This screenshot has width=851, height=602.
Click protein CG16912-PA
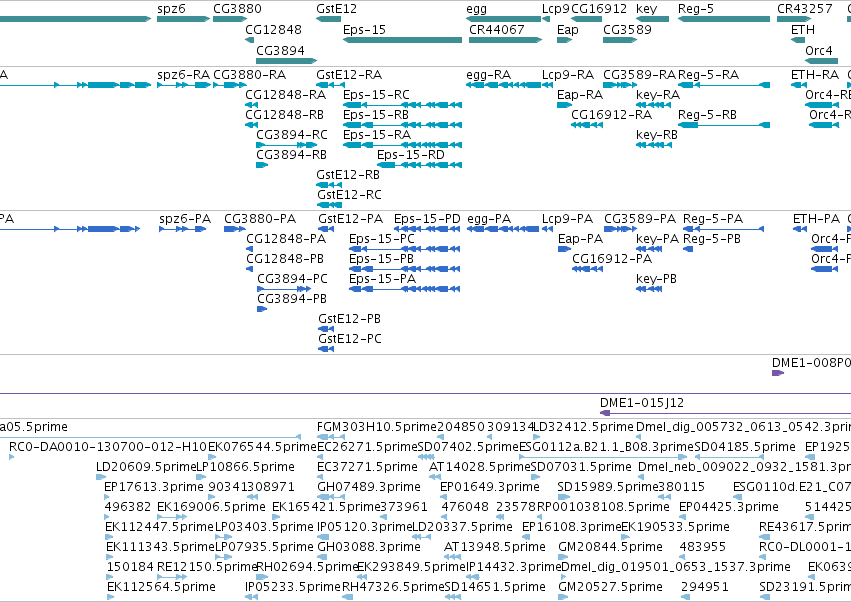tap(588, 269)
